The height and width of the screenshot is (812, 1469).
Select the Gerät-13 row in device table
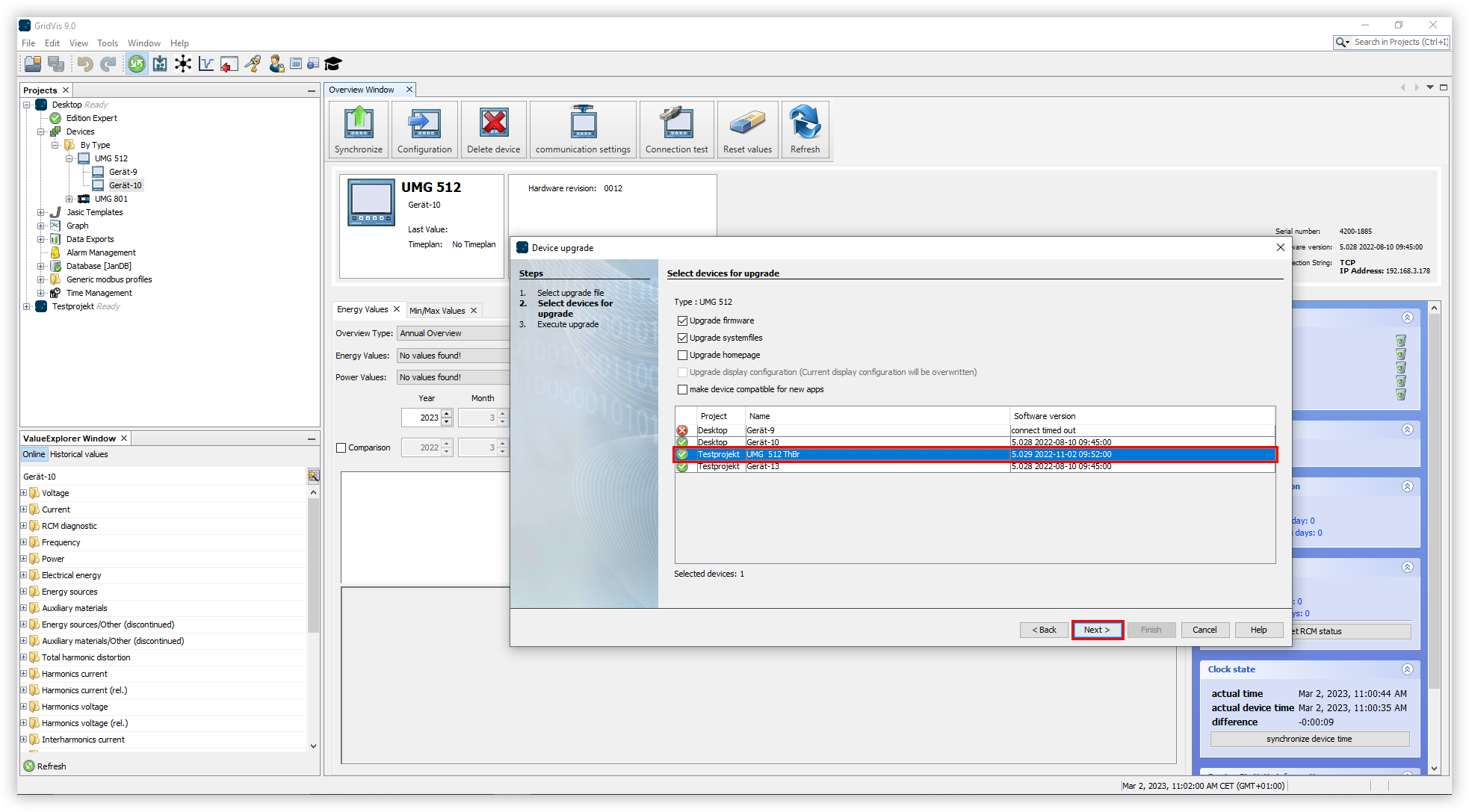(x=762, y=466)
